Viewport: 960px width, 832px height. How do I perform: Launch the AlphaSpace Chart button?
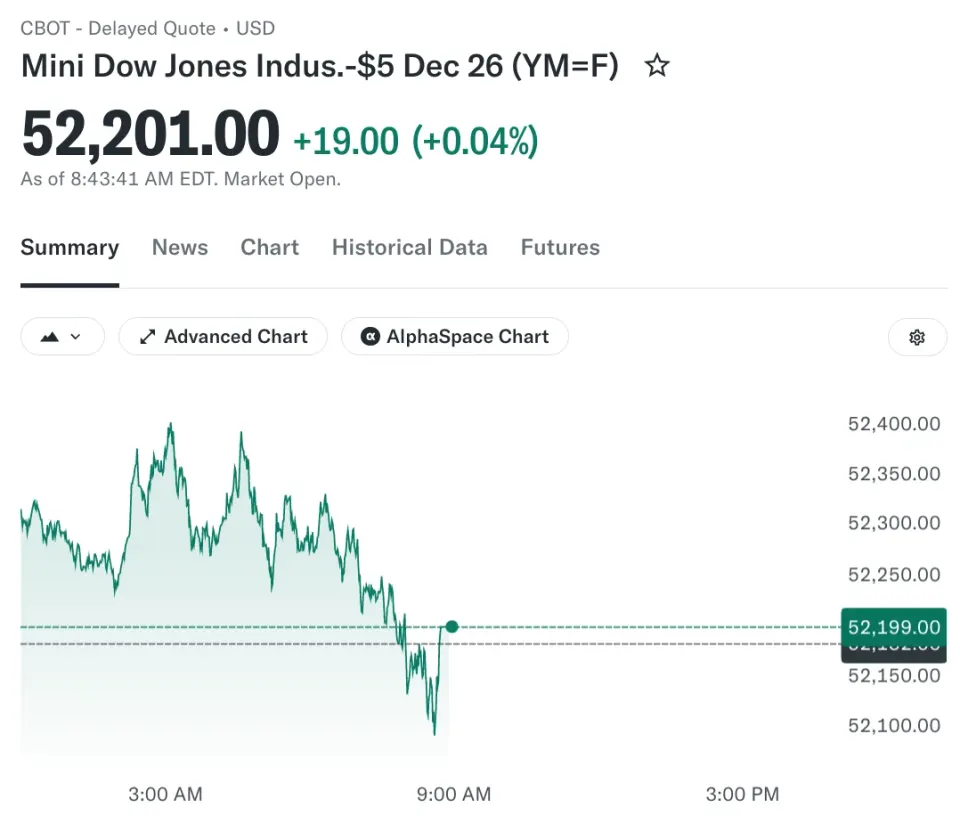pos(455,336)
